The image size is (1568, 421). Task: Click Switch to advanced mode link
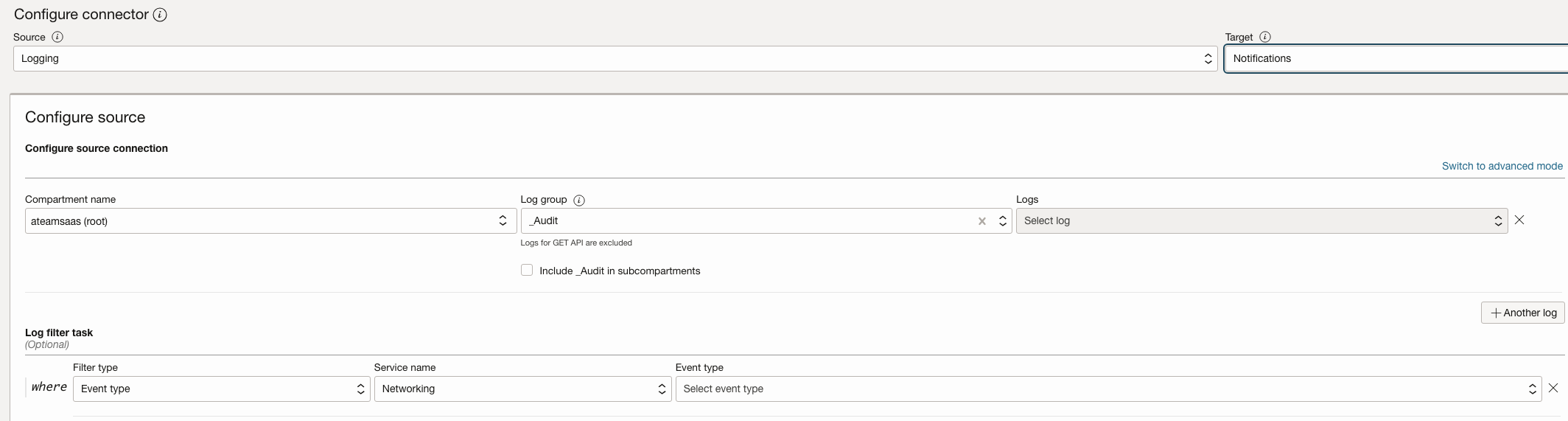click(1502, 166)
